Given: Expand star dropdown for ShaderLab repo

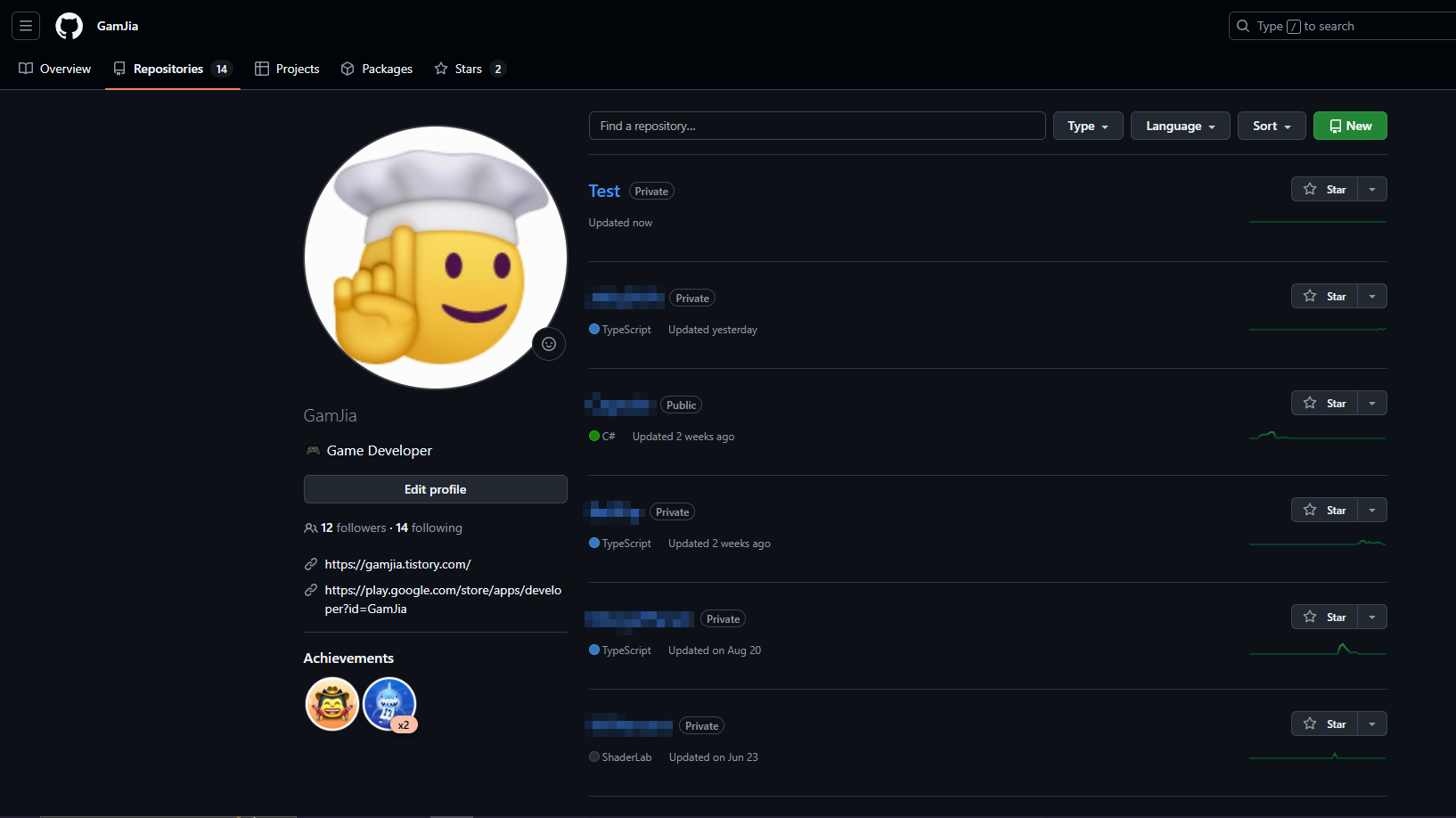Looking at the screenshot, I should 1372,724.
